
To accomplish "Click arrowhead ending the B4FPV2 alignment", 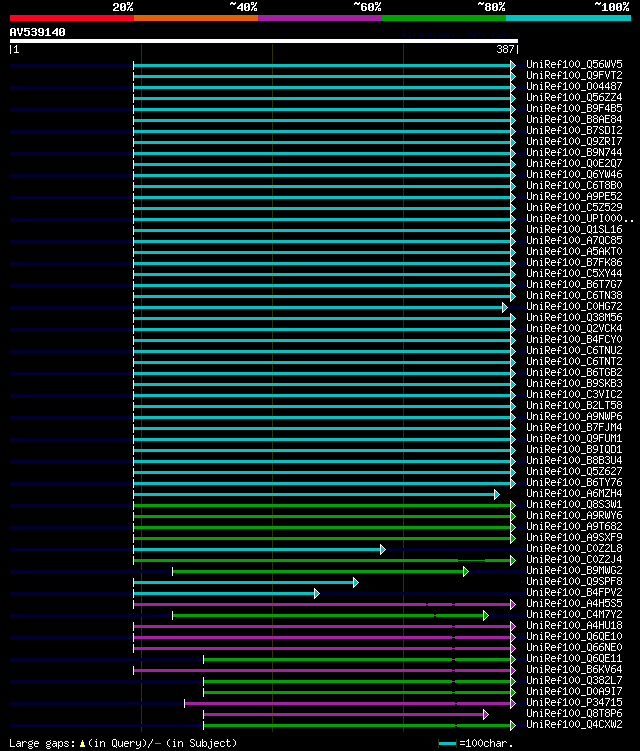I will pyautogui.click(x=317, y=593).
